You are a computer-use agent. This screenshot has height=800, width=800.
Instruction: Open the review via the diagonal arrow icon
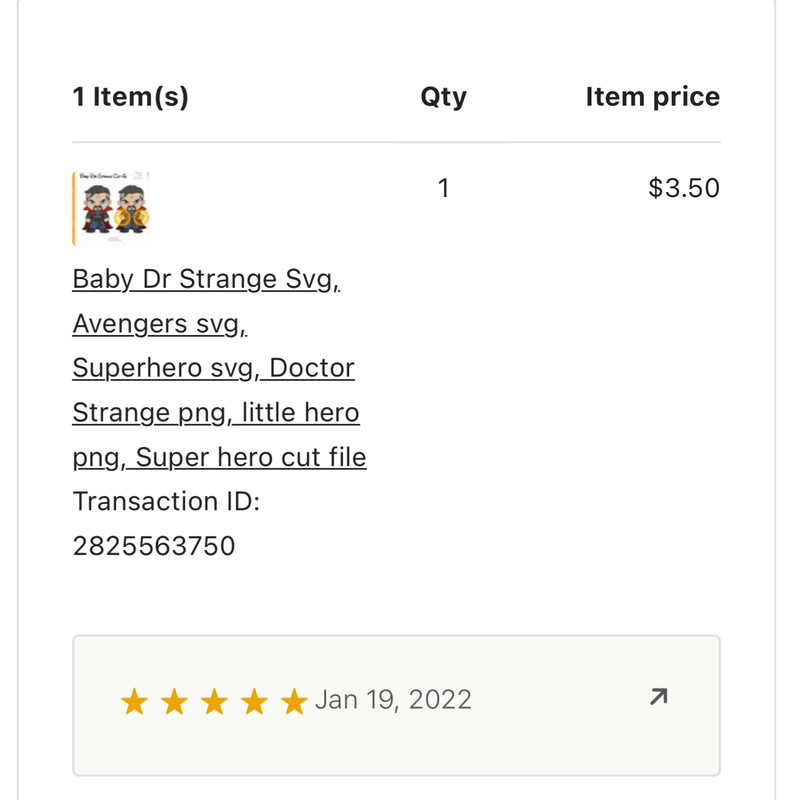point(659,696)
